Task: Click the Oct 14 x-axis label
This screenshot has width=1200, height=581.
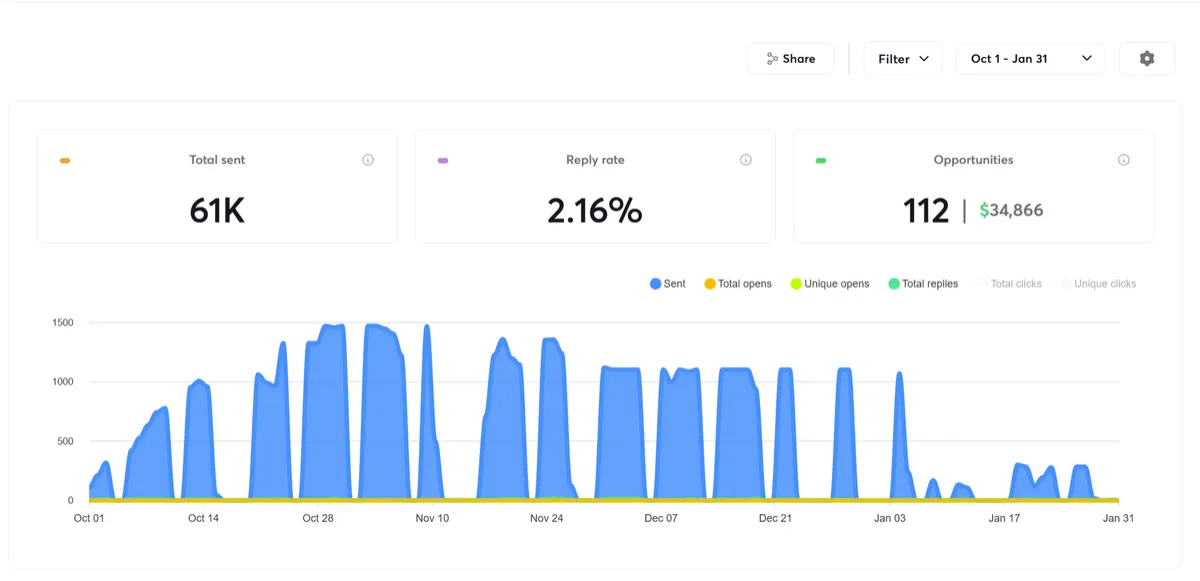Action: point(203,518)
